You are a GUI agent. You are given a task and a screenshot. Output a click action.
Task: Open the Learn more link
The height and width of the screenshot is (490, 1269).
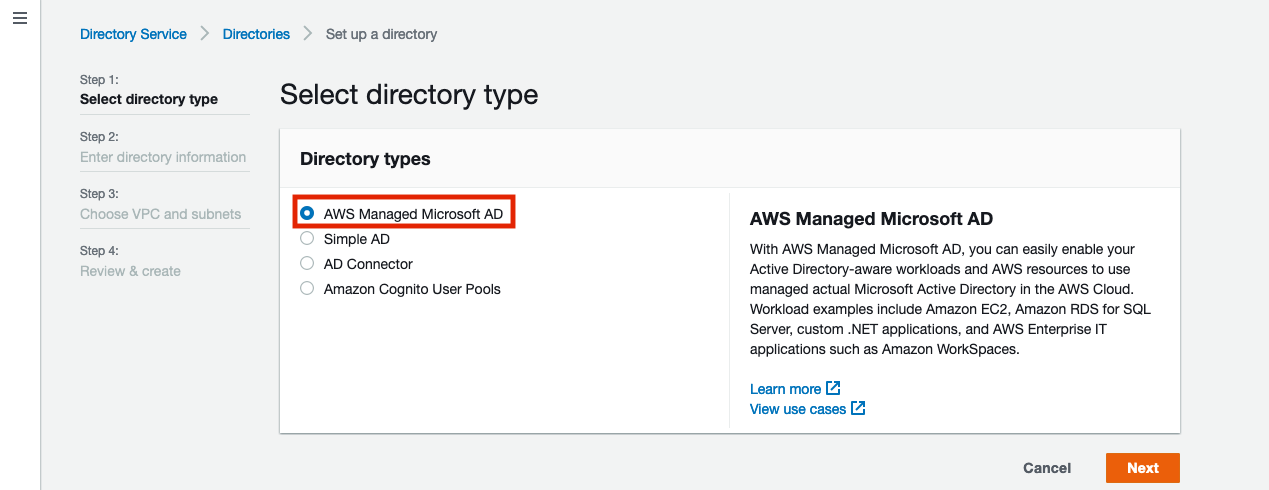(785, 389)
